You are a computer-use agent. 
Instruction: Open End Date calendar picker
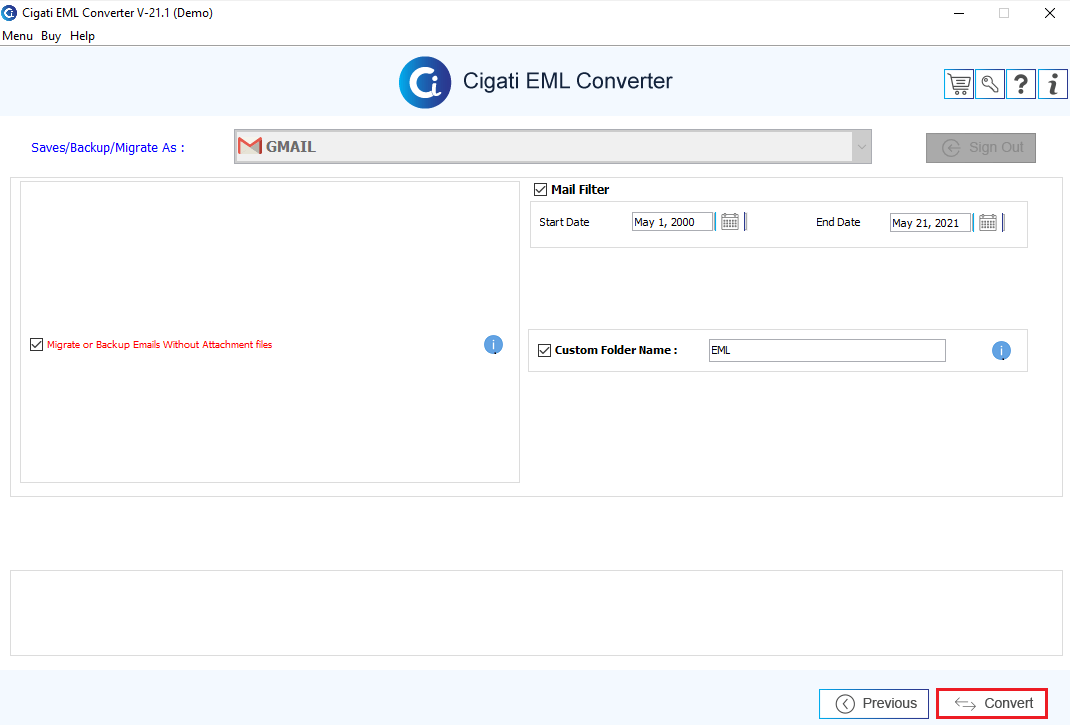point(987,223)
